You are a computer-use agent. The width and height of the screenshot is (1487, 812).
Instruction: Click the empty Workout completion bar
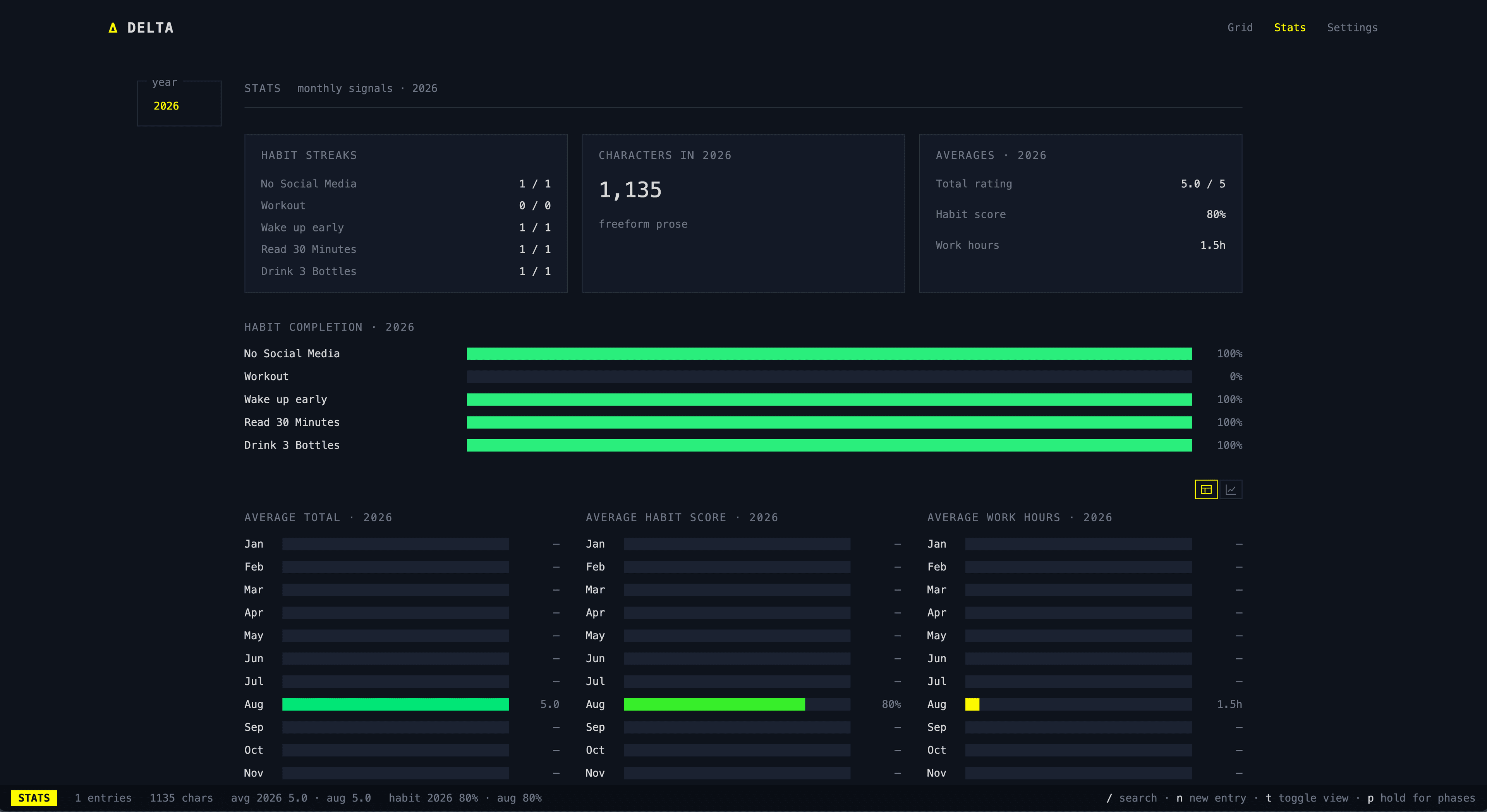829,377
